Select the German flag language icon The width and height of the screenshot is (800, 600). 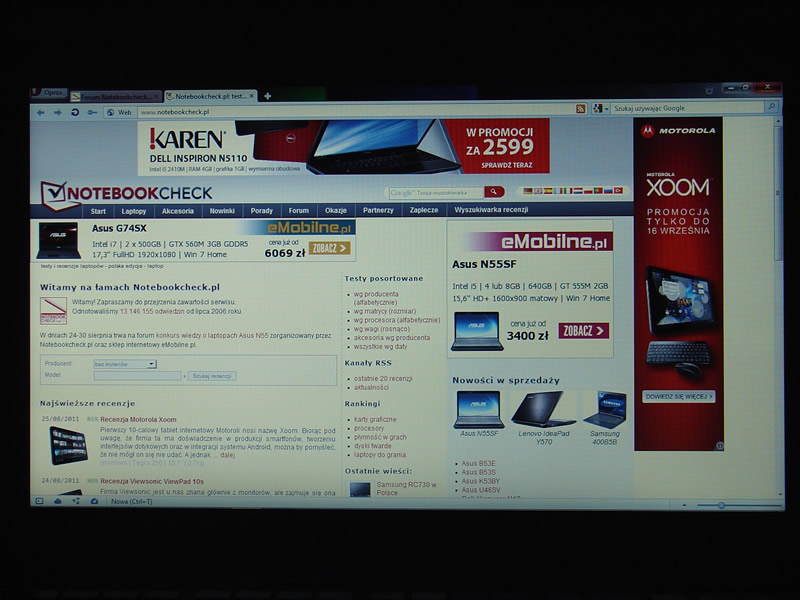pyautogui.click(x=528, y=191)
